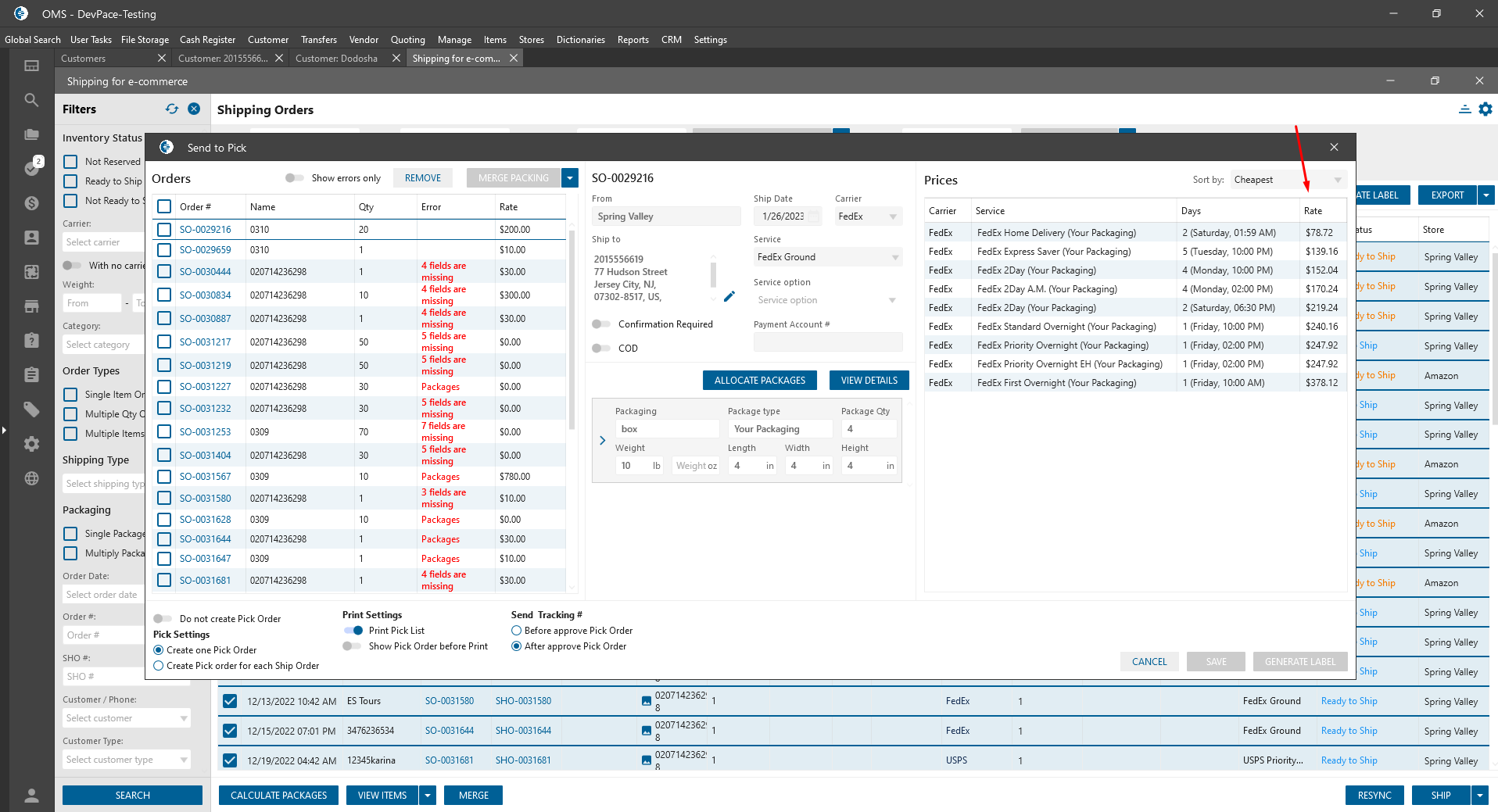Click the price tag icon in sidebar

point(31,409)
